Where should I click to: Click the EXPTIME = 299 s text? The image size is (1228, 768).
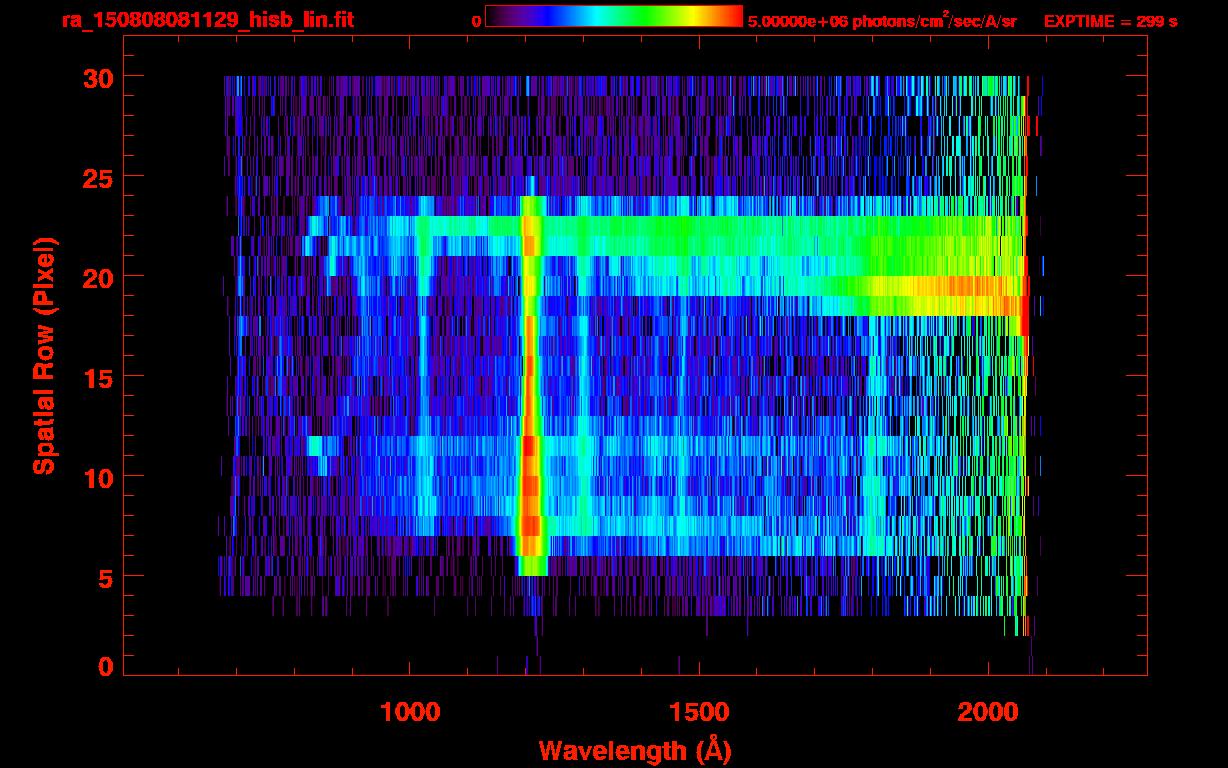[x=1110, y=21]
